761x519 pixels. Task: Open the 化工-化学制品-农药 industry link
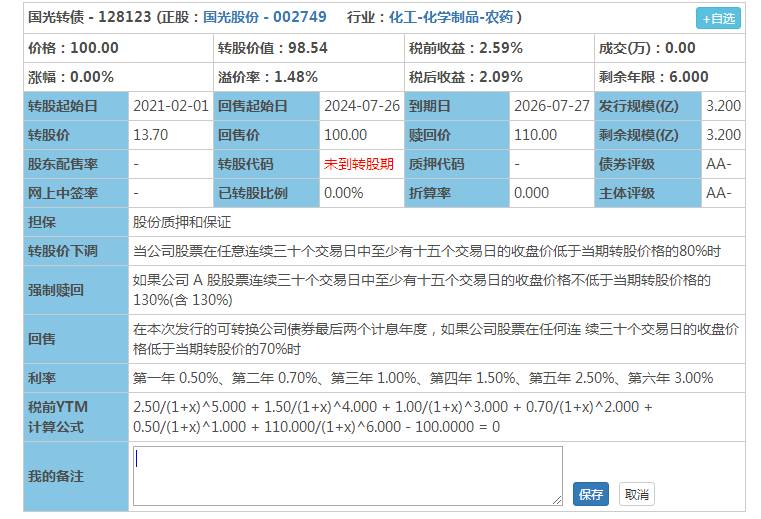450,17
